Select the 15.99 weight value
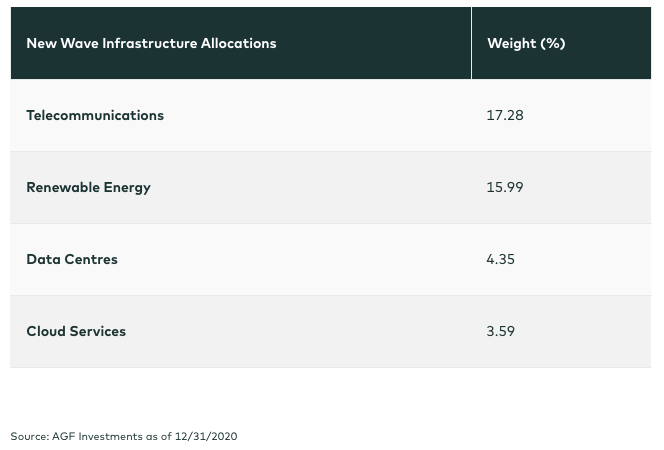Screen dimensions: 664x450 [x=505, y=187]
